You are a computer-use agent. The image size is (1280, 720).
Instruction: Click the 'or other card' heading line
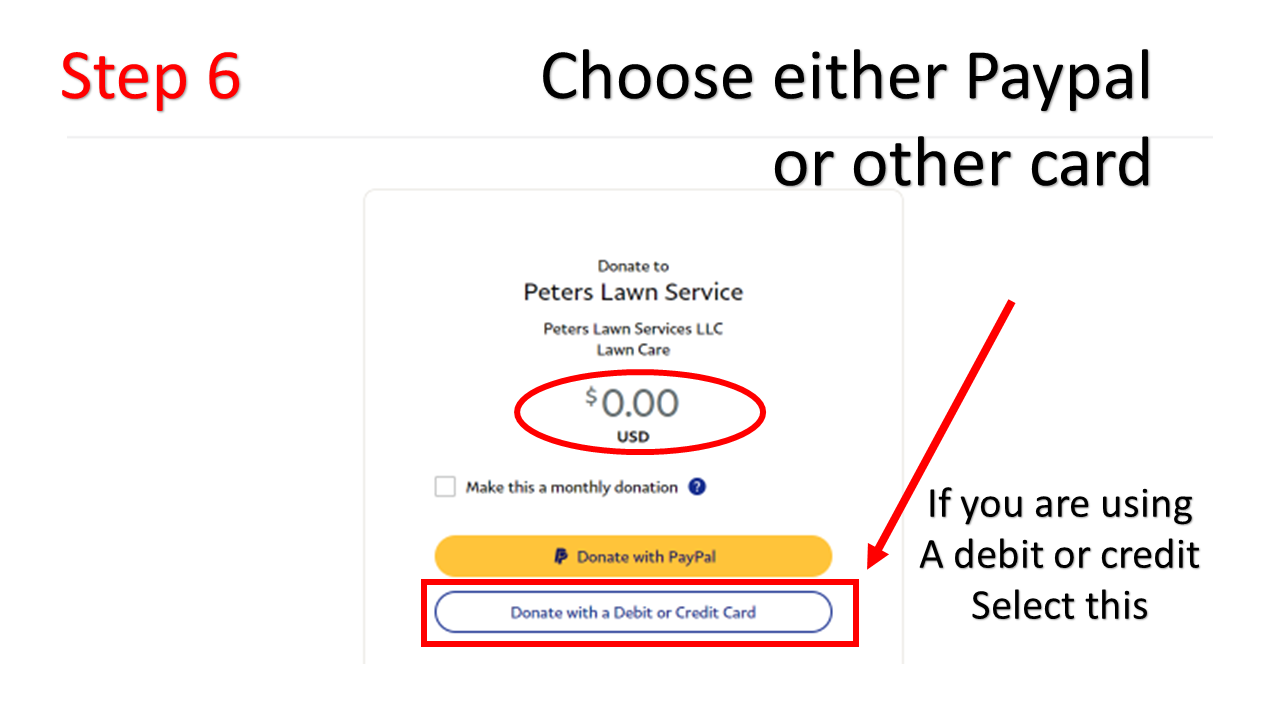[x=962, y=162]
